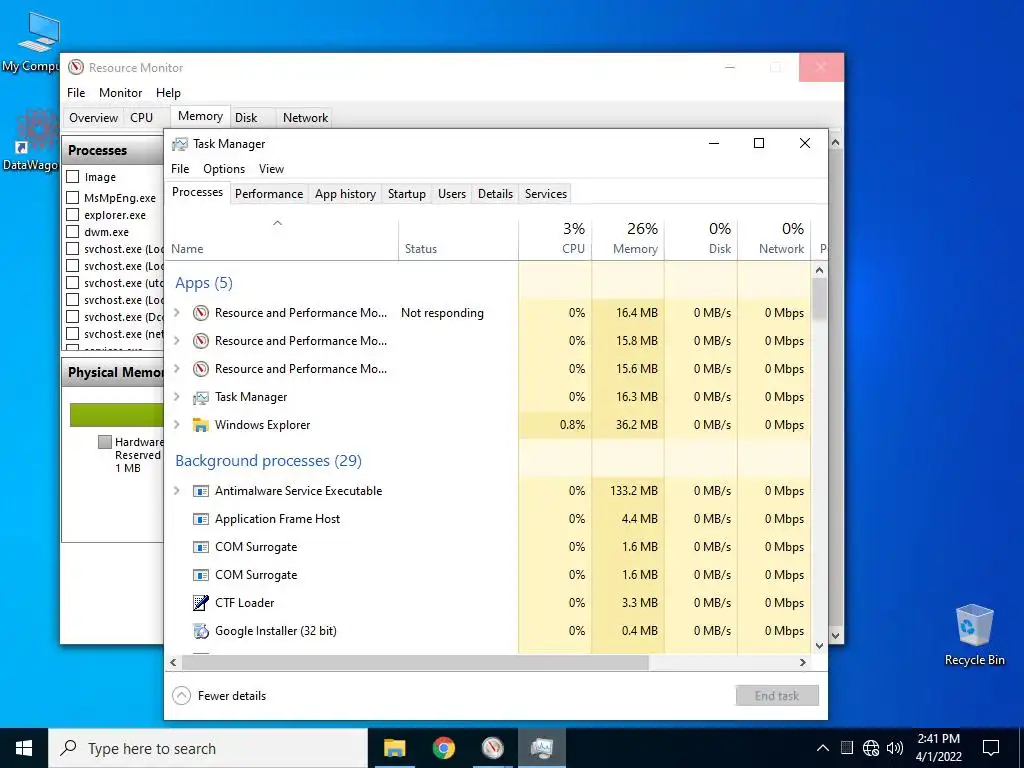Expand the Task Manager process row
Screen dimensions: 1024x768
[176, 396]
